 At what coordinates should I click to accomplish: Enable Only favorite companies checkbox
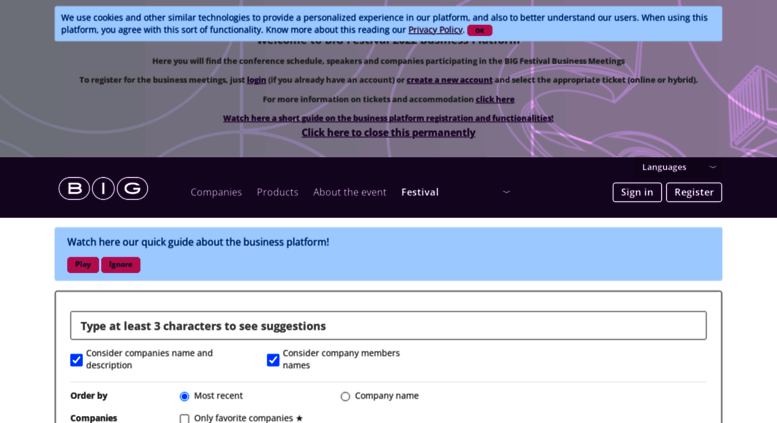click(184, 419)
